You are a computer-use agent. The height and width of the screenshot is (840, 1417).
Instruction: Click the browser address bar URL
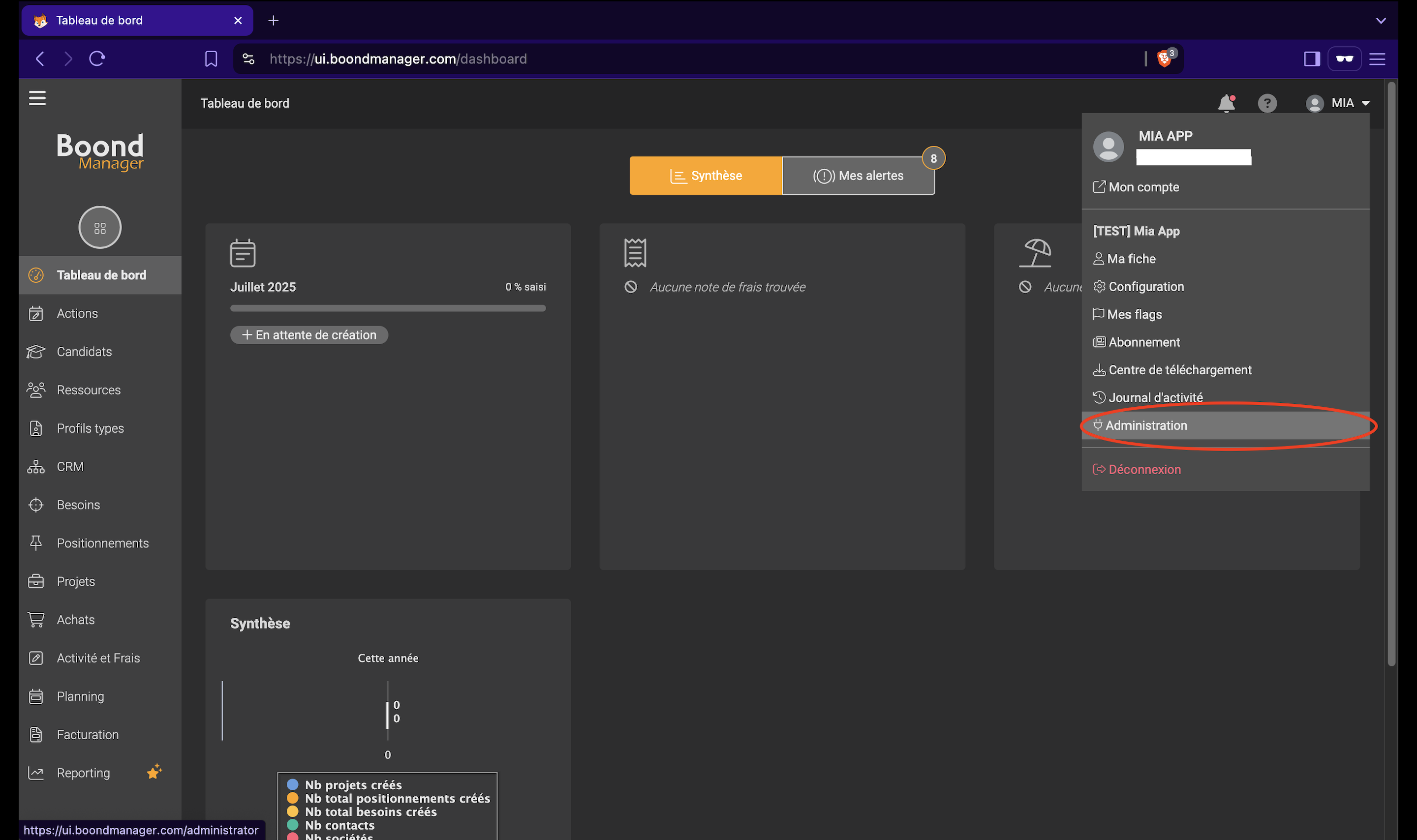[398, 59]
